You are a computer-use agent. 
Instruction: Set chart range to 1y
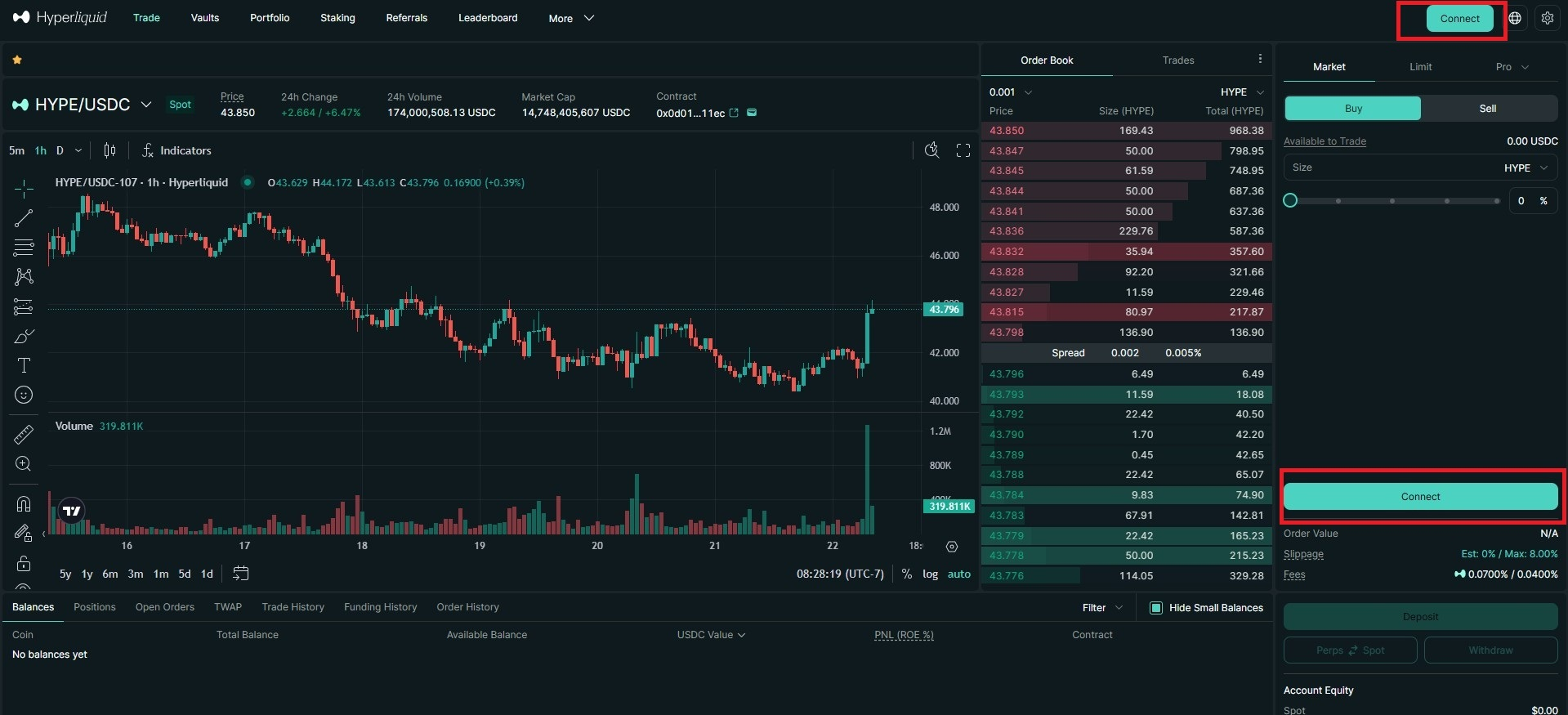pyautogui.click(x=87, y=574)
